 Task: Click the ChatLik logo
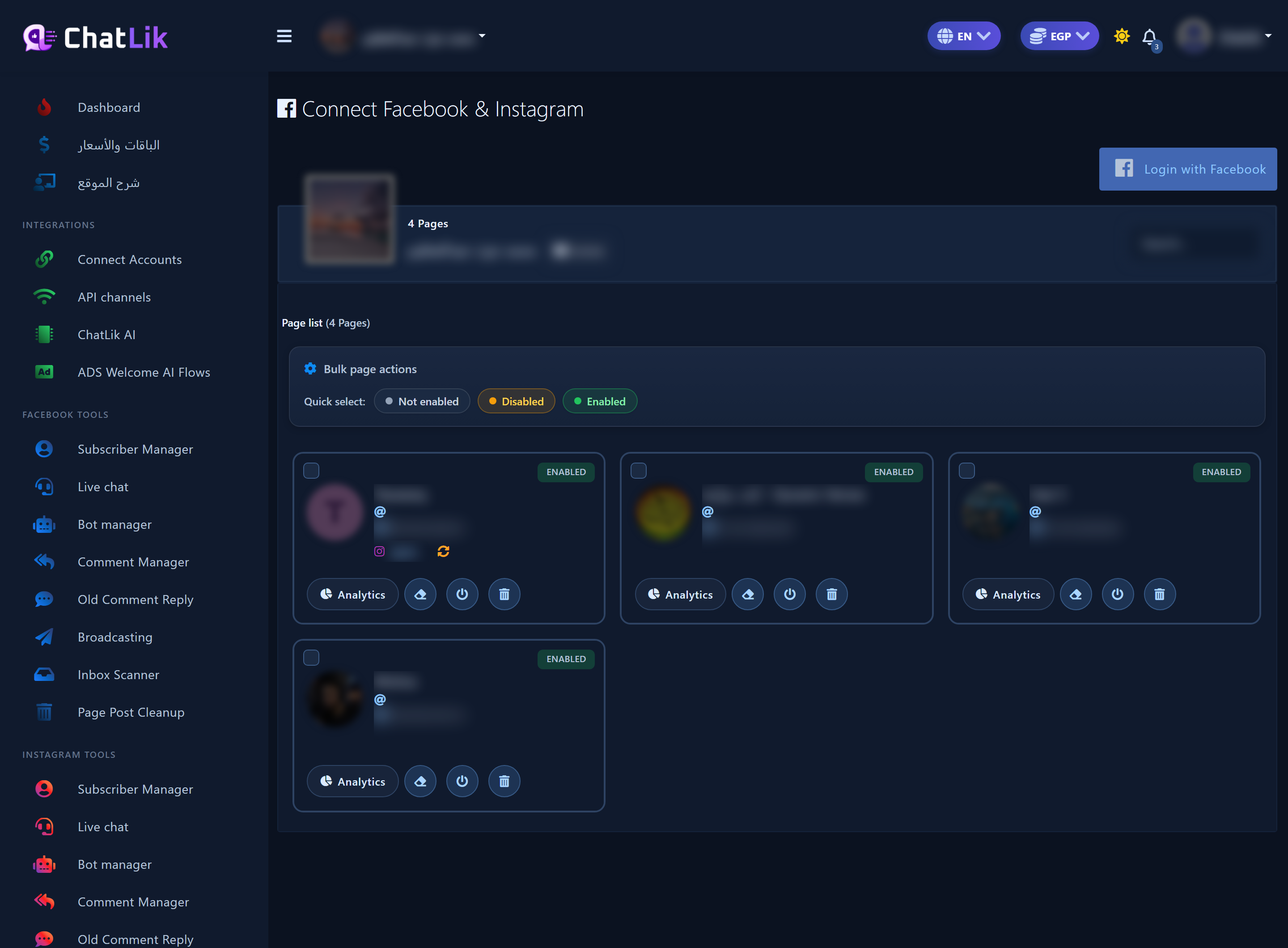tap(95, 38)
